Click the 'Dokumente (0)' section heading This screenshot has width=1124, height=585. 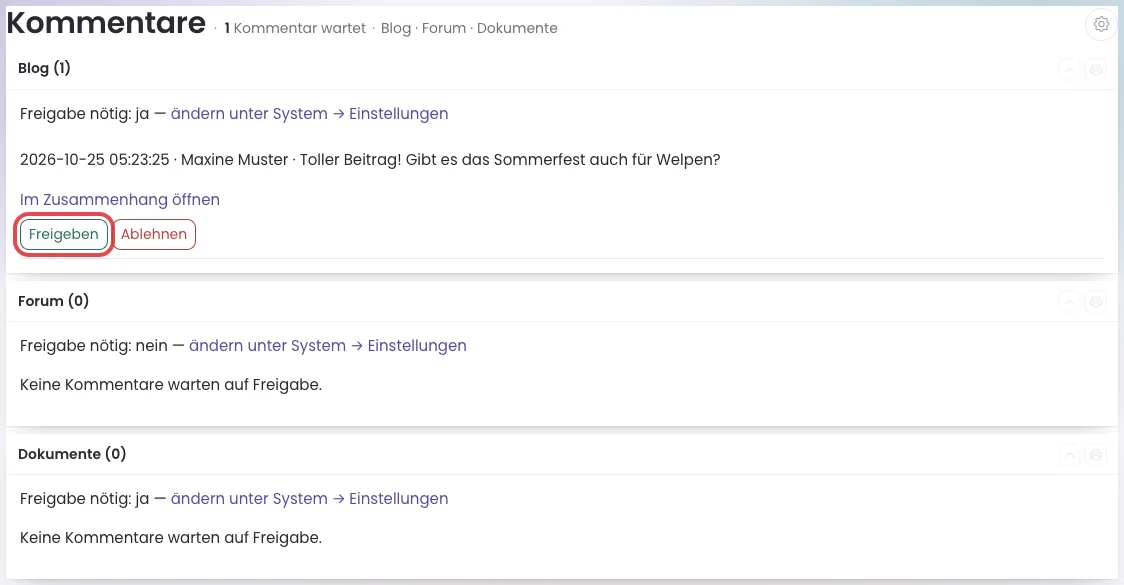pos(72,454)
